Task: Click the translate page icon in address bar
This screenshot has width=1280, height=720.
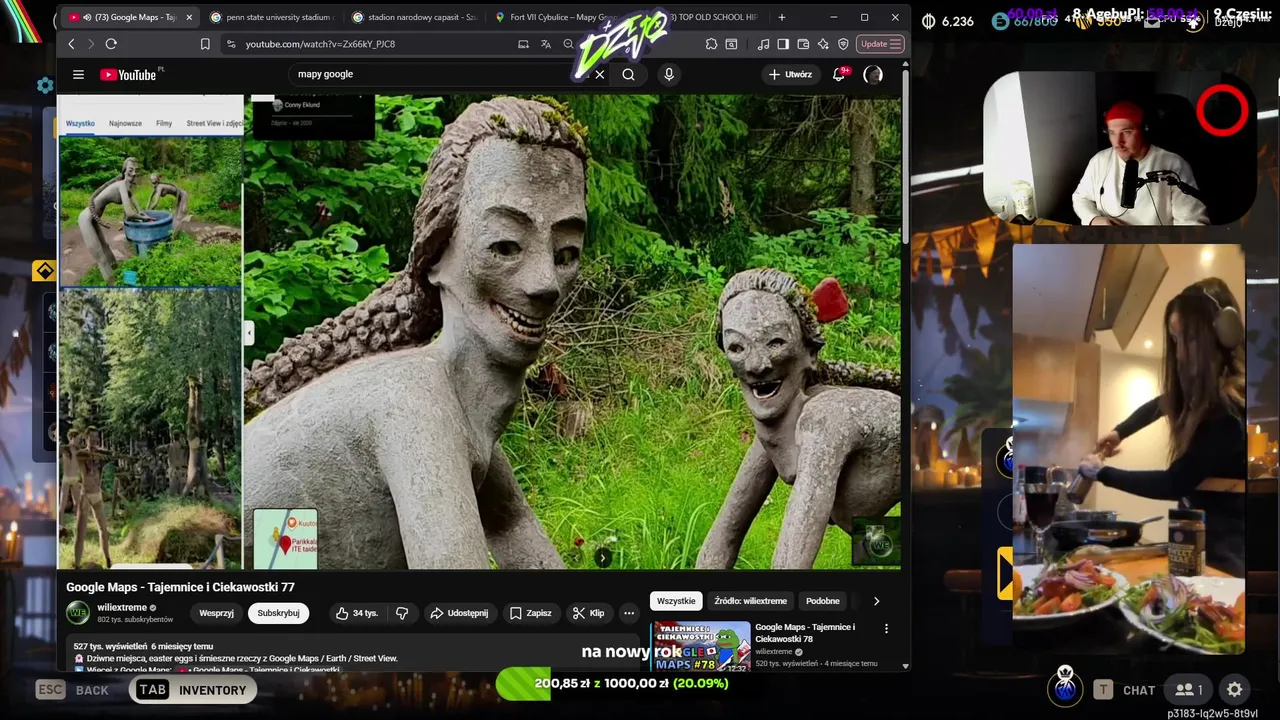Action: tap(546, 44)
